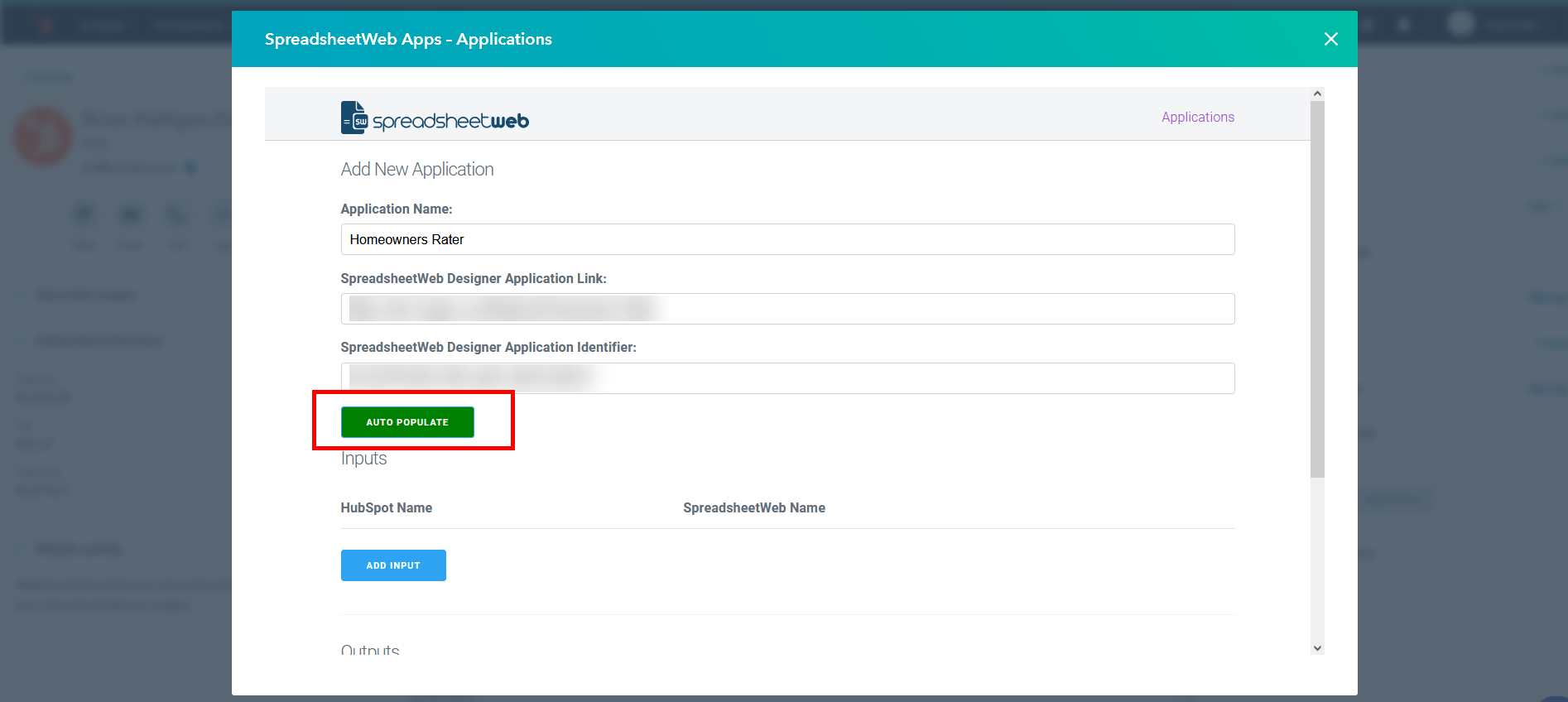Screen dimensions: 1568x702
Task: Click the scrollbar down arrow
Action: (1317, 648)
